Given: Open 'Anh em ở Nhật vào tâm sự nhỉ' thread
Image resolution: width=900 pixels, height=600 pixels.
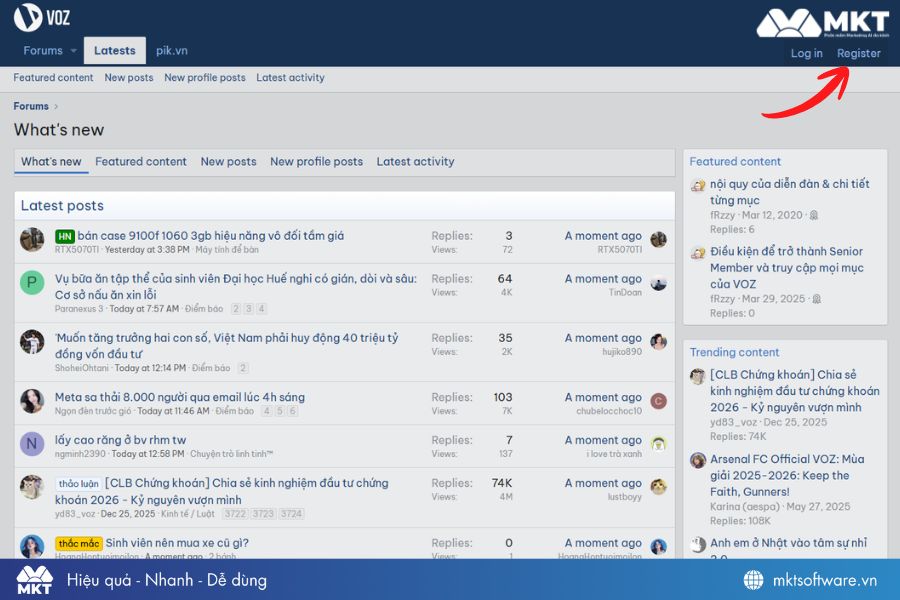Looking at the screenshot, I should click(x=788, y=547).
